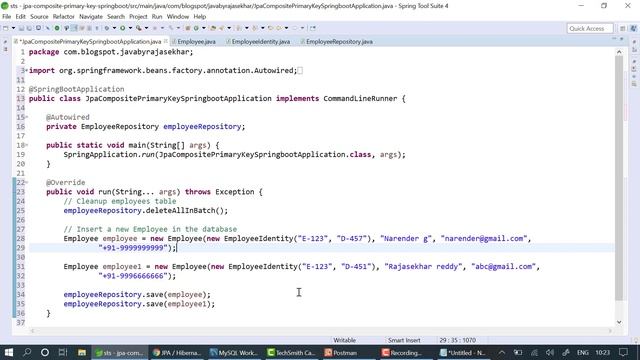Image resolution: width=640 pixels, height=360 pixels.
Task: Click "narender@gmail.com" string on line 28
Action: coord(484,238)
